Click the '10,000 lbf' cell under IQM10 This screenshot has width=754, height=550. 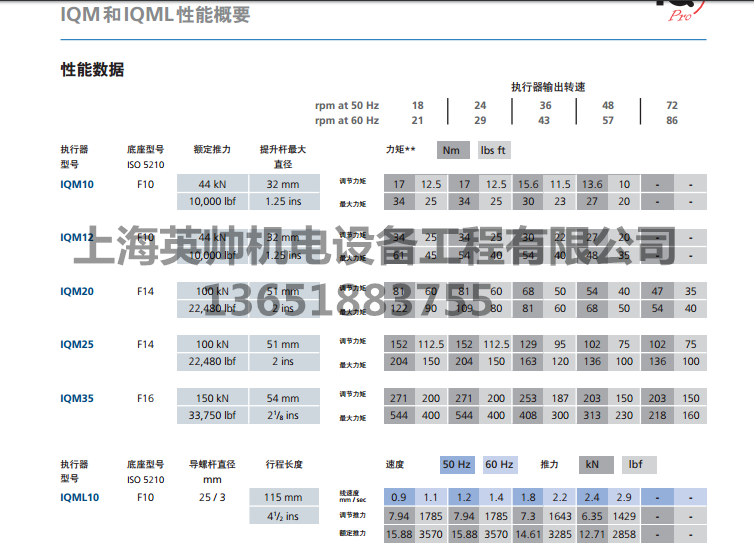213,201
